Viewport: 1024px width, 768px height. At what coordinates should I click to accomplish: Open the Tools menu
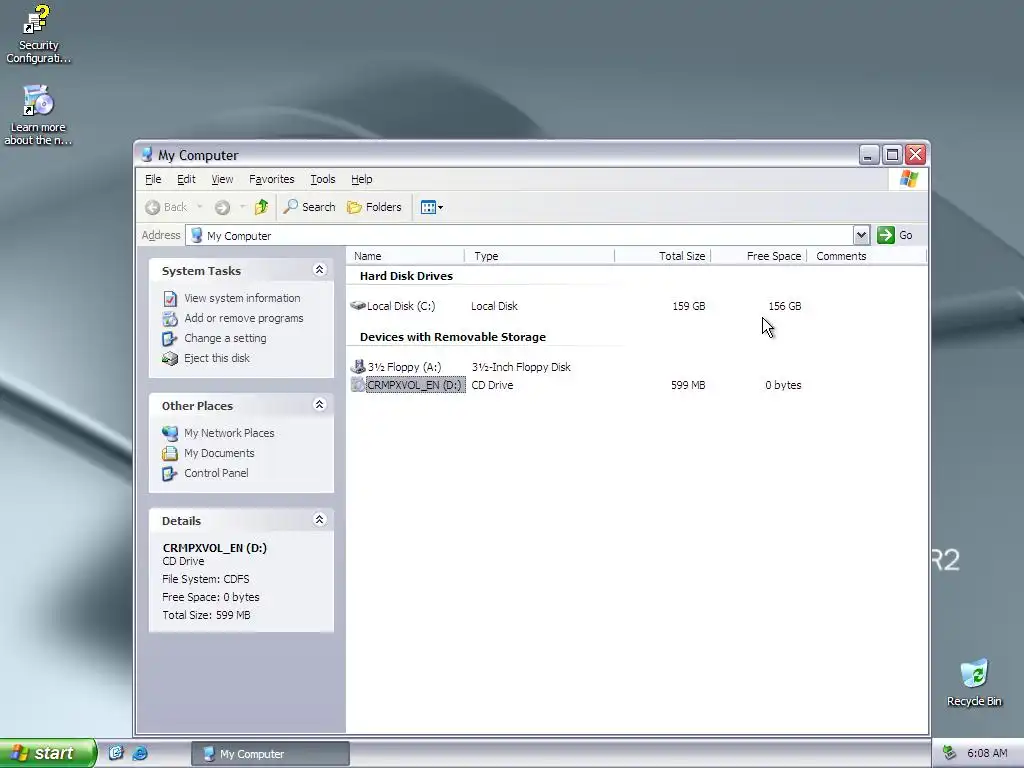point(323,179)
